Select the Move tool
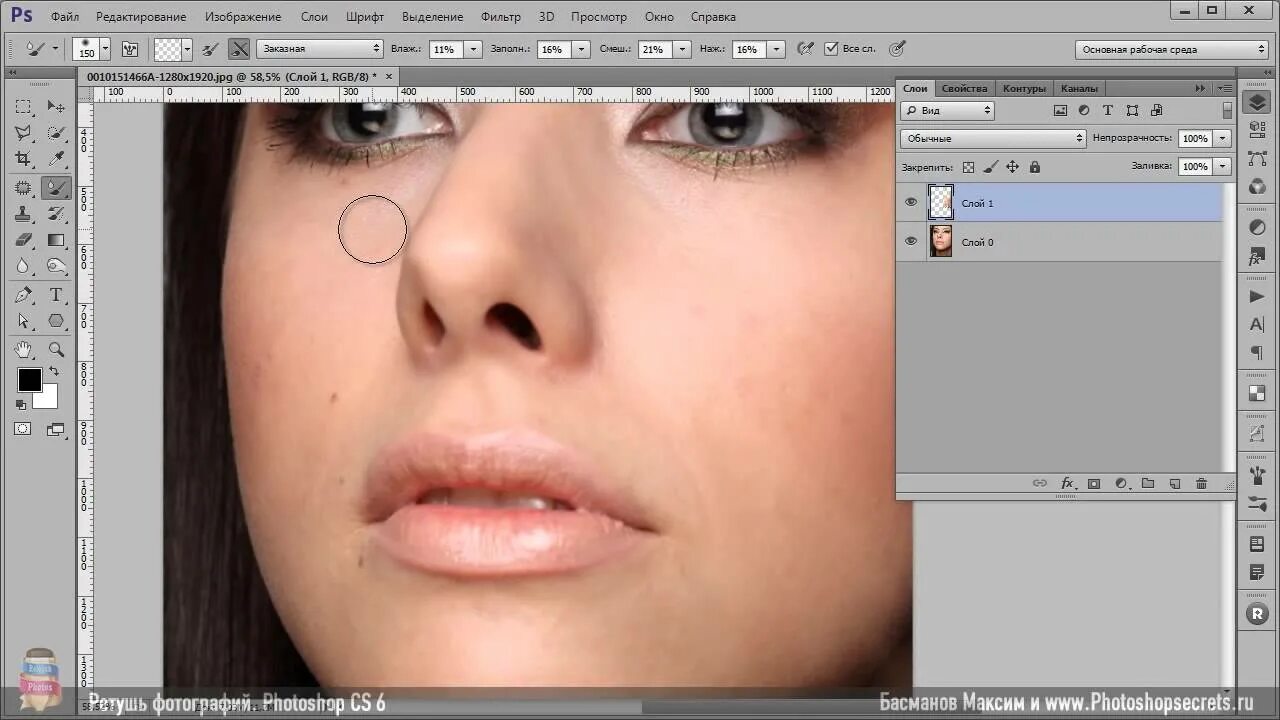The width and height of the screenshot is (1280, 720). pos(56,106)
